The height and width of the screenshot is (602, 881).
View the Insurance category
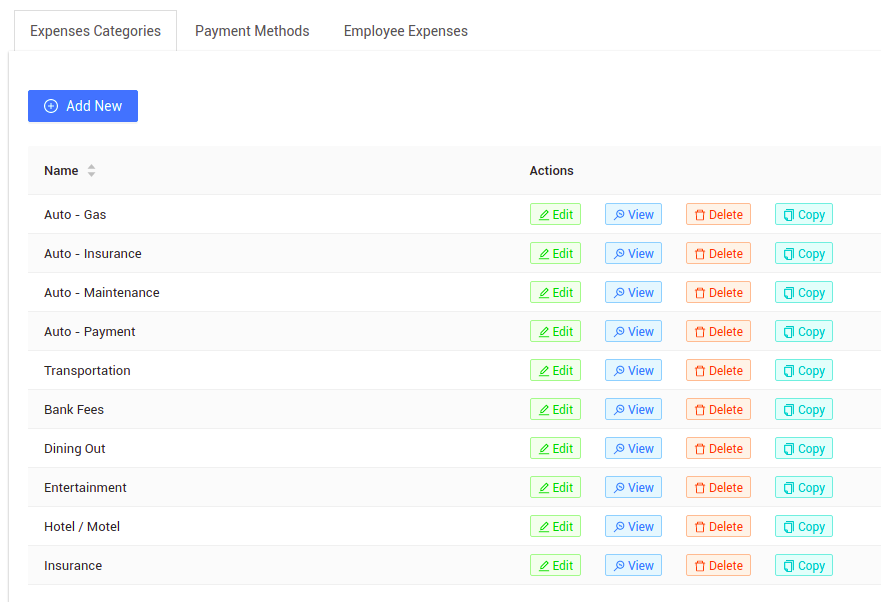633,565
